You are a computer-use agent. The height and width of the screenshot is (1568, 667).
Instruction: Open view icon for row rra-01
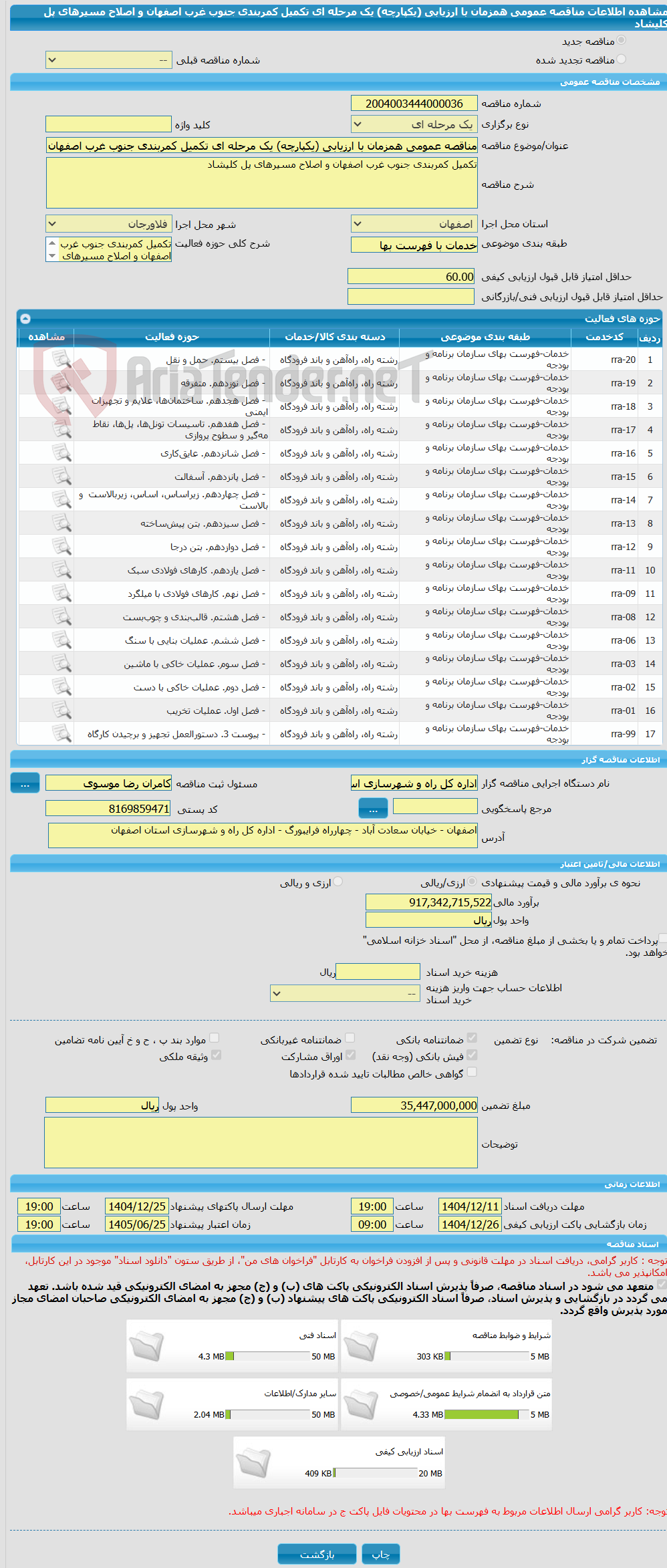[x=61, y=710]
